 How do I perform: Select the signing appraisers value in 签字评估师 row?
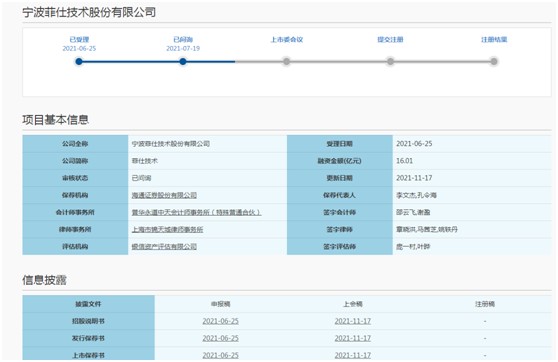click(413, 246)
